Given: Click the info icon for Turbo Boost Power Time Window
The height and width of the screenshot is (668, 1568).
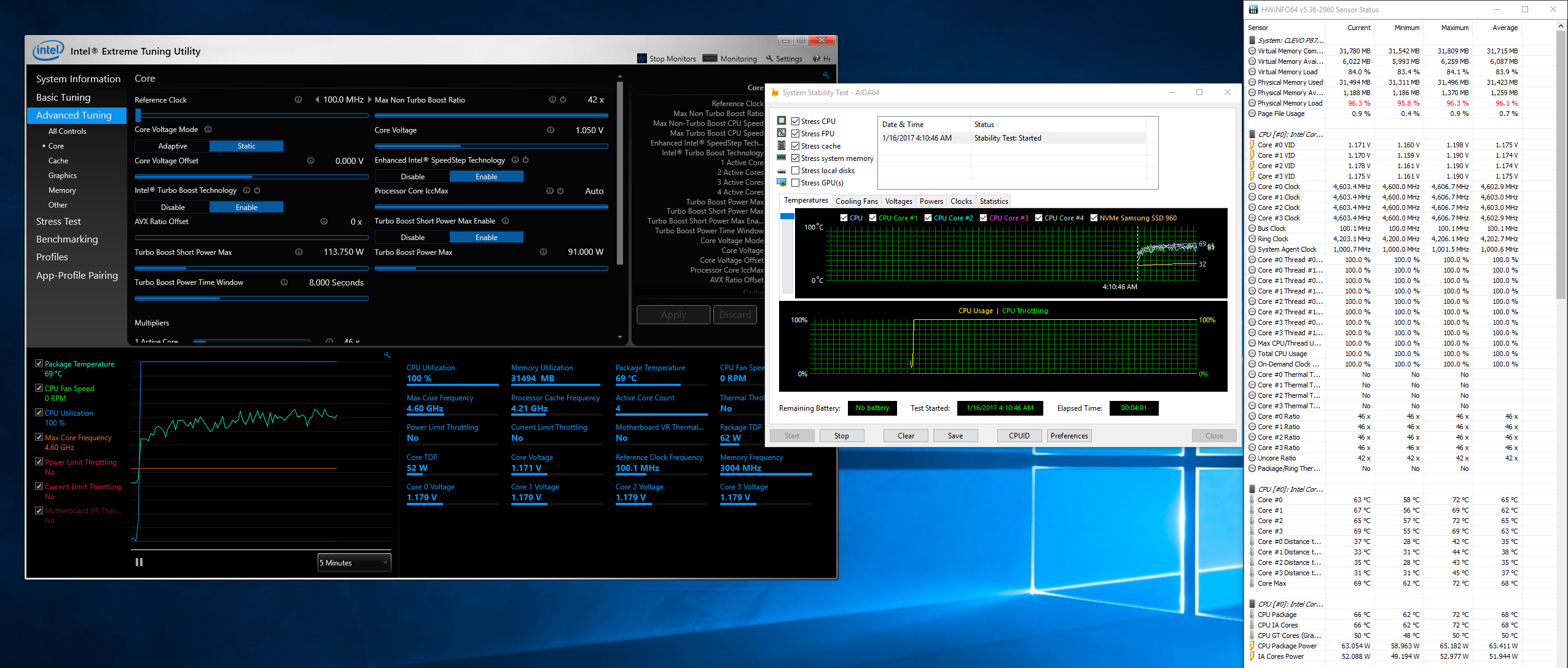Looking at the screenshot, I should [x=284, y=282].
